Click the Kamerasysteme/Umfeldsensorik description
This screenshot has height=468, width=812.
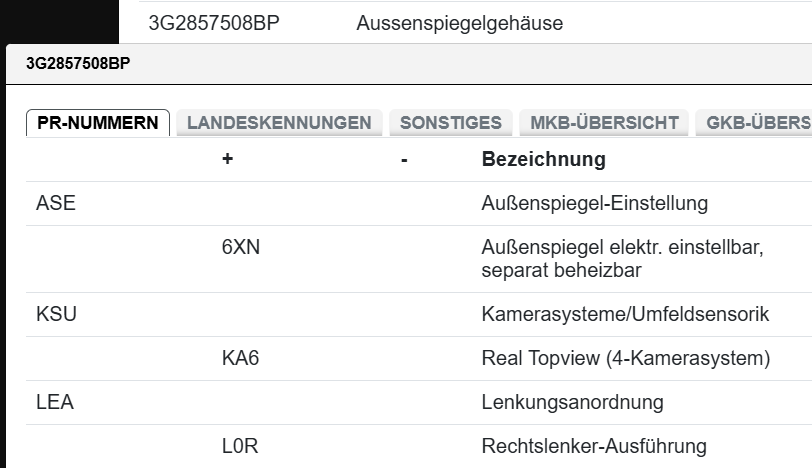coord(625,314)
